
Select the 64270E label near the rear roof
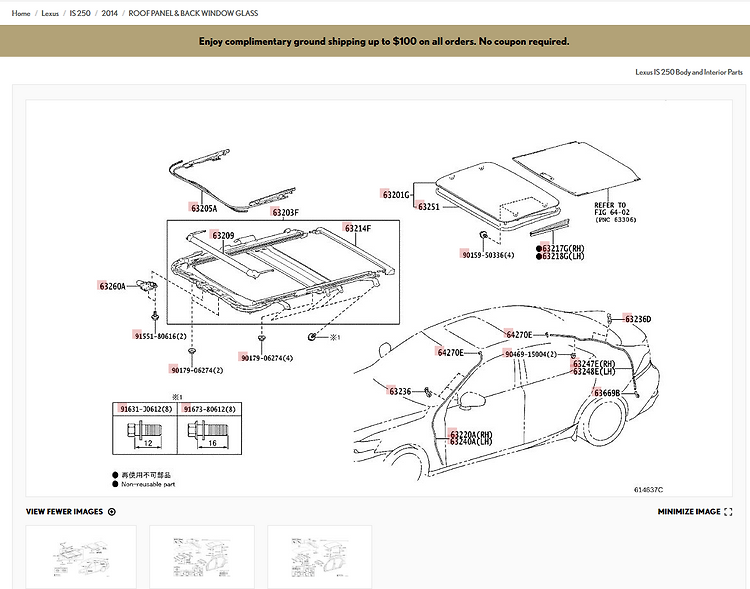pos(518,334)
